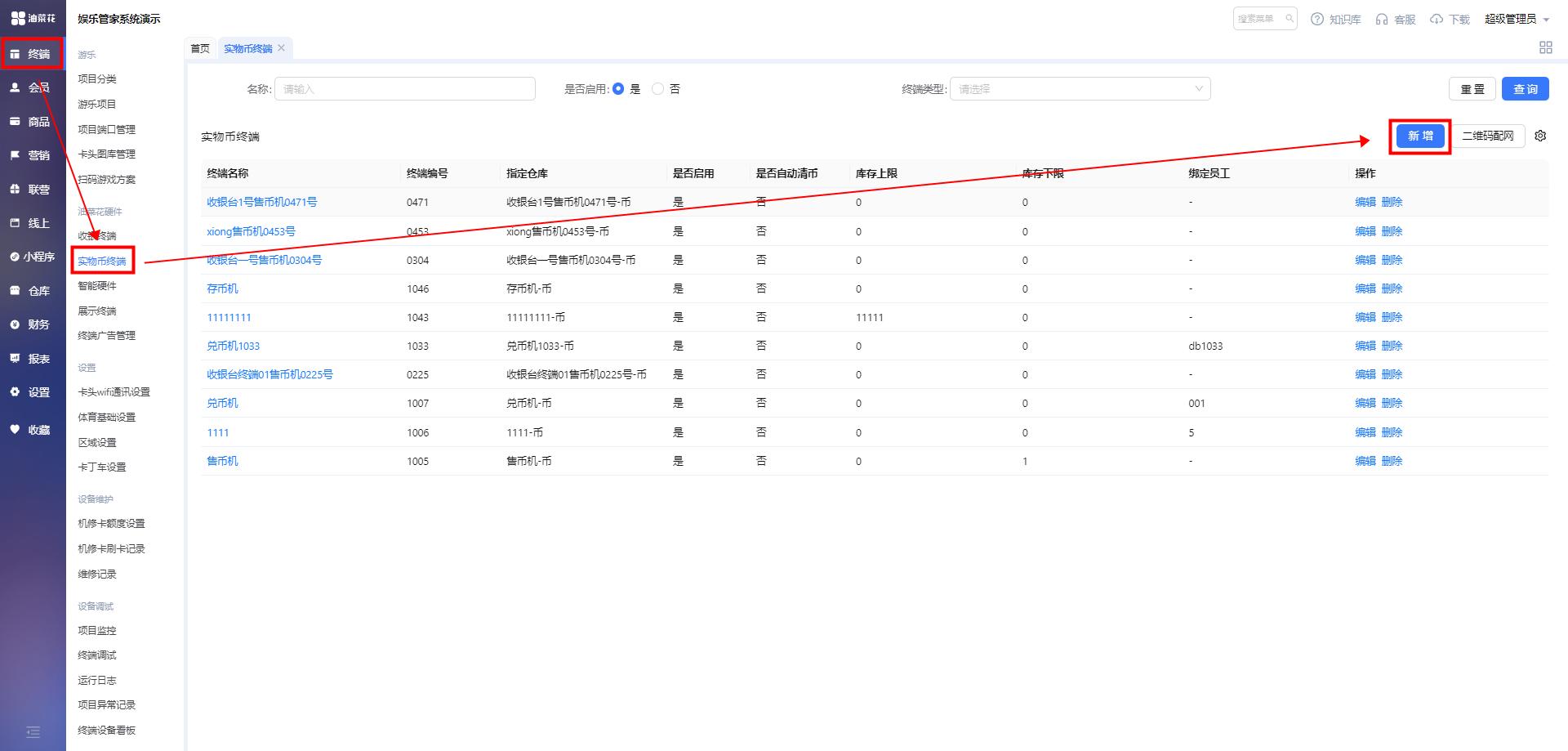Click the 重置 reset button
Image resolution: width=1568 pixels, height=751 pixels.
(x=1472, y=89)
